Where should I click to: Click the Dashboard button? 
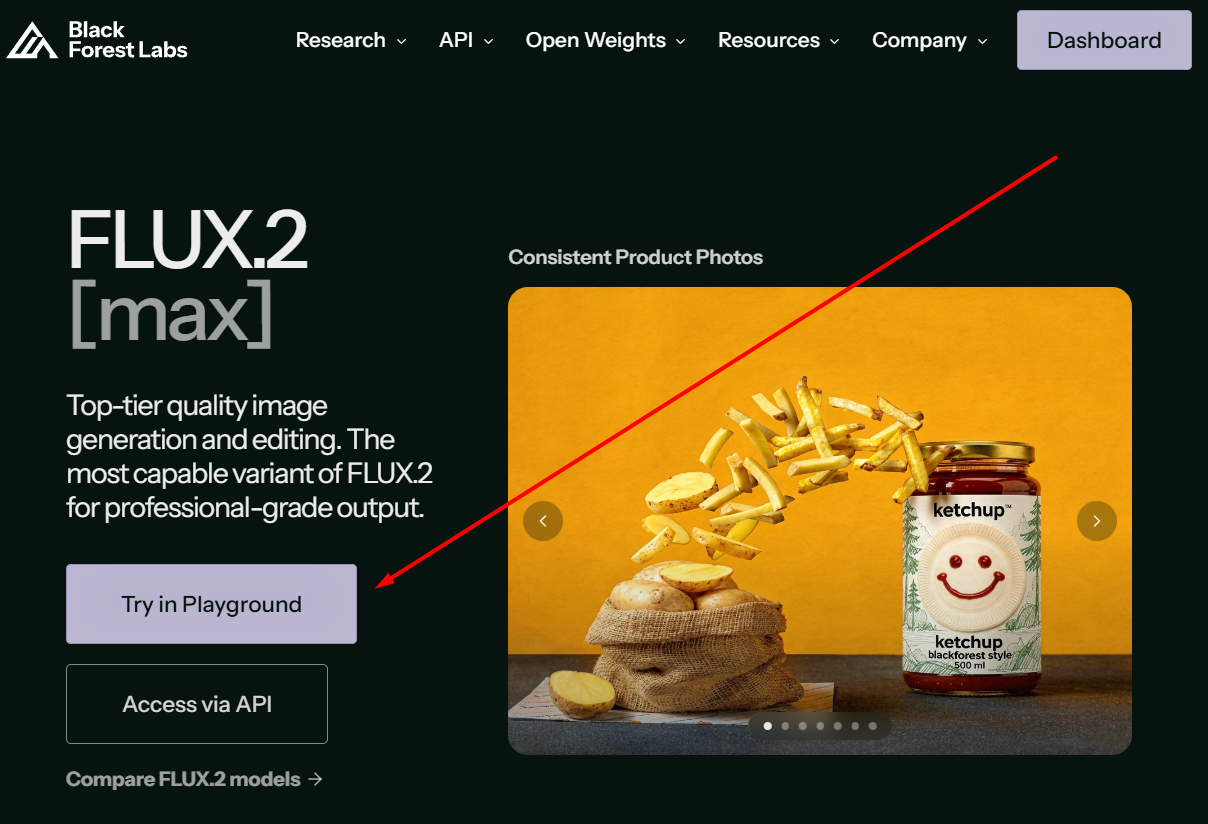1104,40
